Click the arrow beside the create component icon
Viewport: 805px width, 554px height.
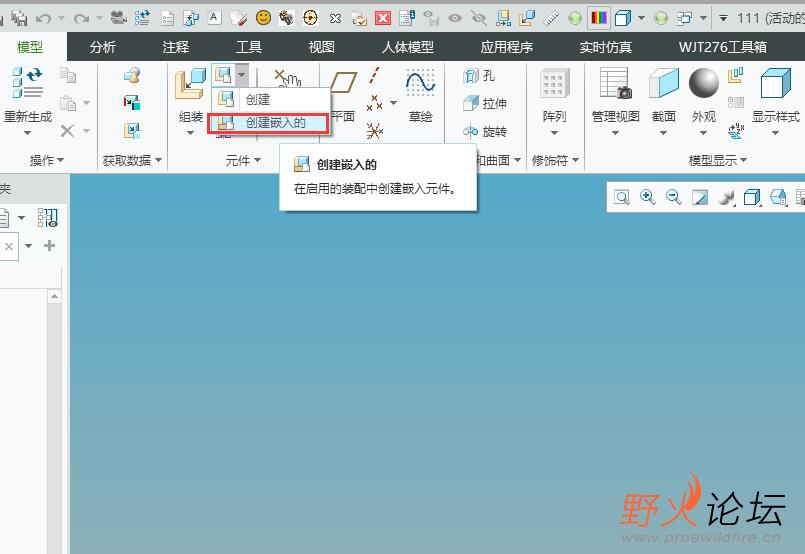pos(242,75)
